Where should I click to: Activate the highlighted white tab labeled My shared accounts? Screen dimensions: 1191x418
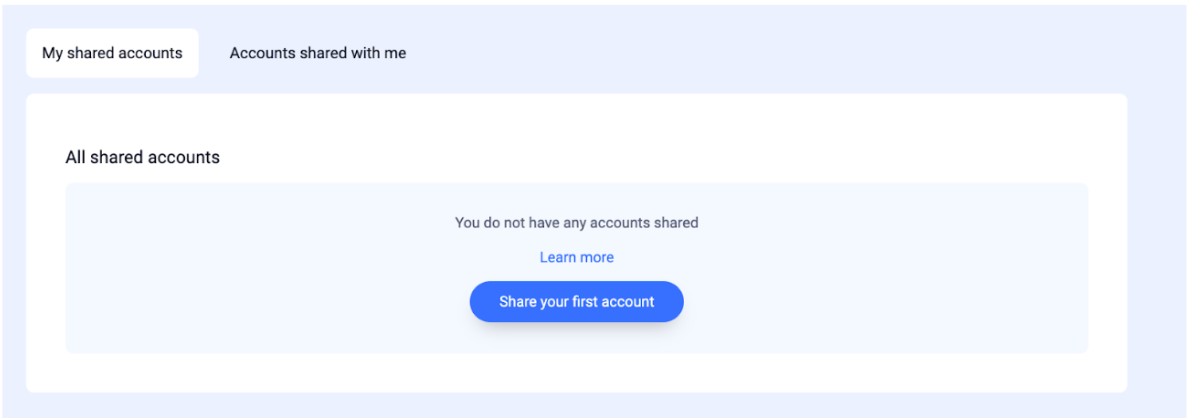pyautogui.click(x=112, y=53)
